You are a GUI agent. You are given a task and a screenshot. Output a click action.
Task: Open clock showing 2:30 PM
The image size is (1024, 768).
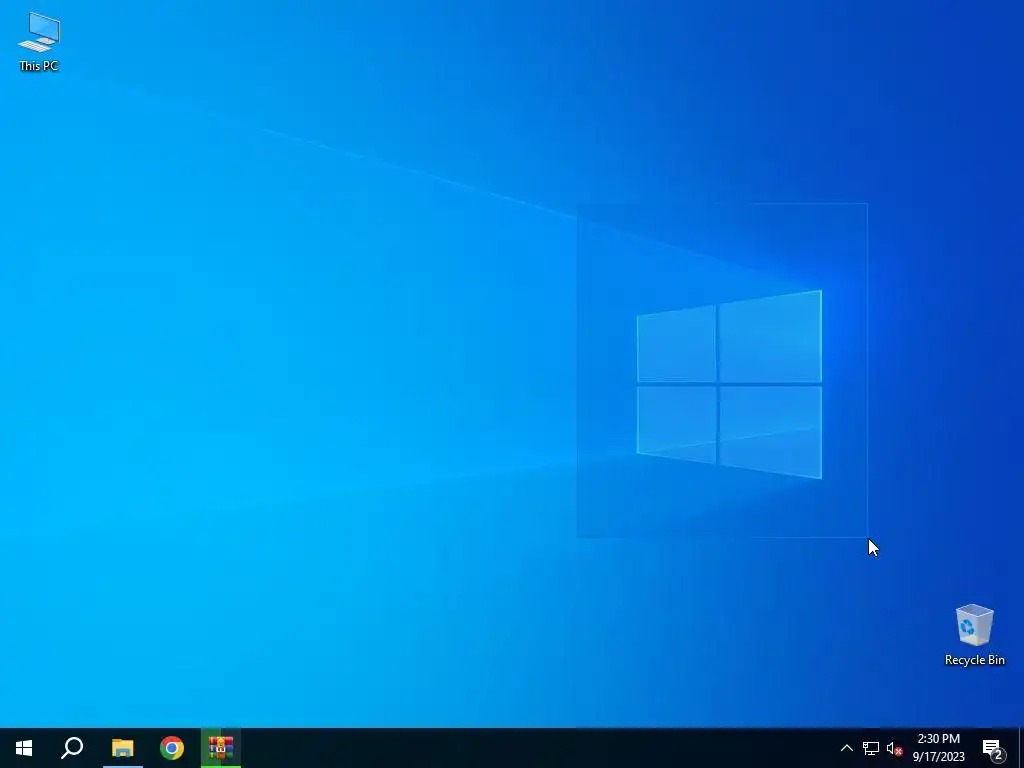coord(938,748)
